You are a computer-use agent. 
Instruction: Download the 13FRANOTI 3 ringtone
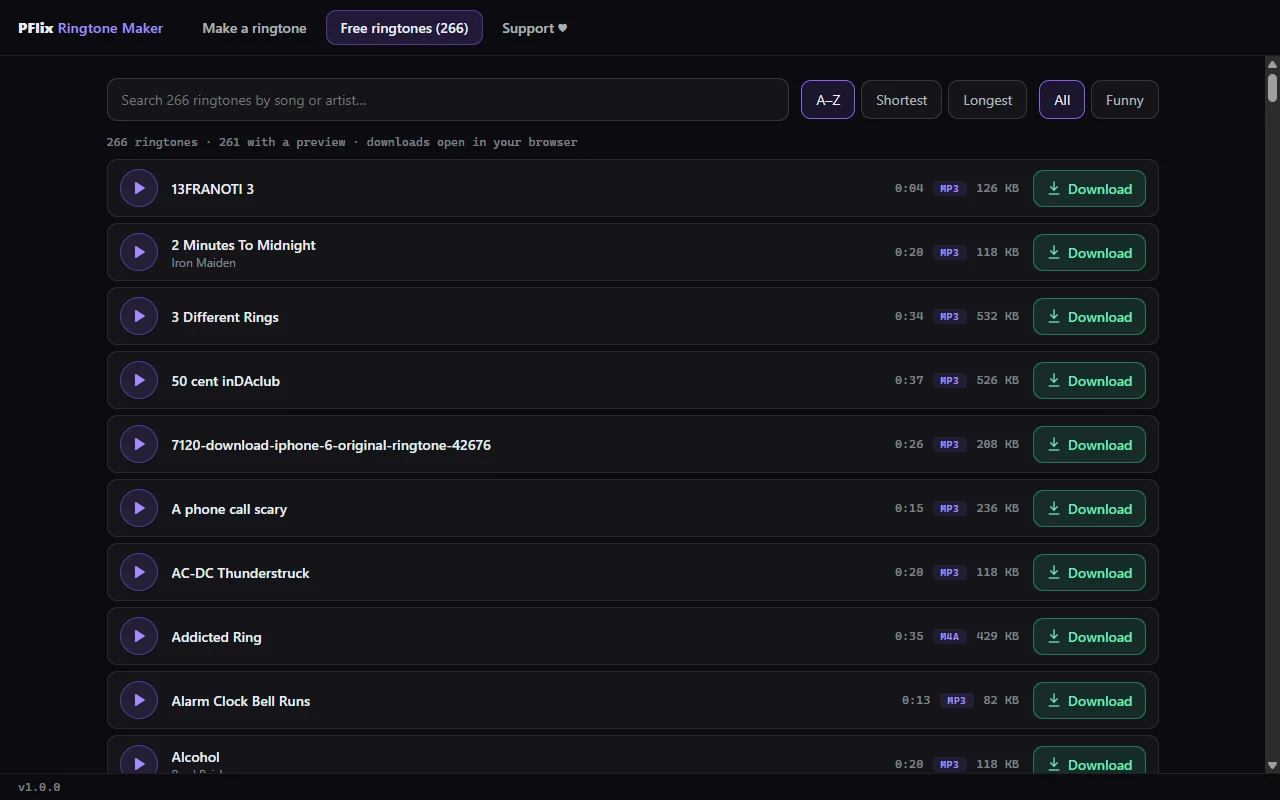click(x=1089, y=188)
